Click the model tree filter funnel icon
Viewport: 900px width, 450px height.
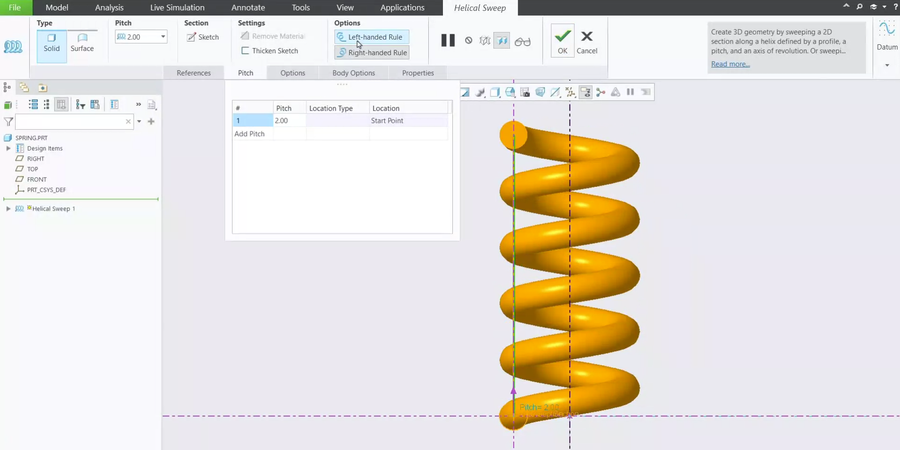(x=8, y=121)
